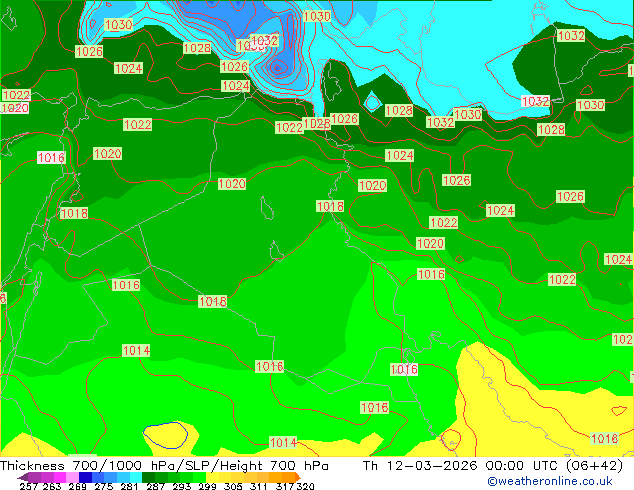The height and width of the screenshot is (490, 634).
Task: Click the 'Th 12-03-2026 00:00 UTC (06+42)' timestamp
Action: 493,466
